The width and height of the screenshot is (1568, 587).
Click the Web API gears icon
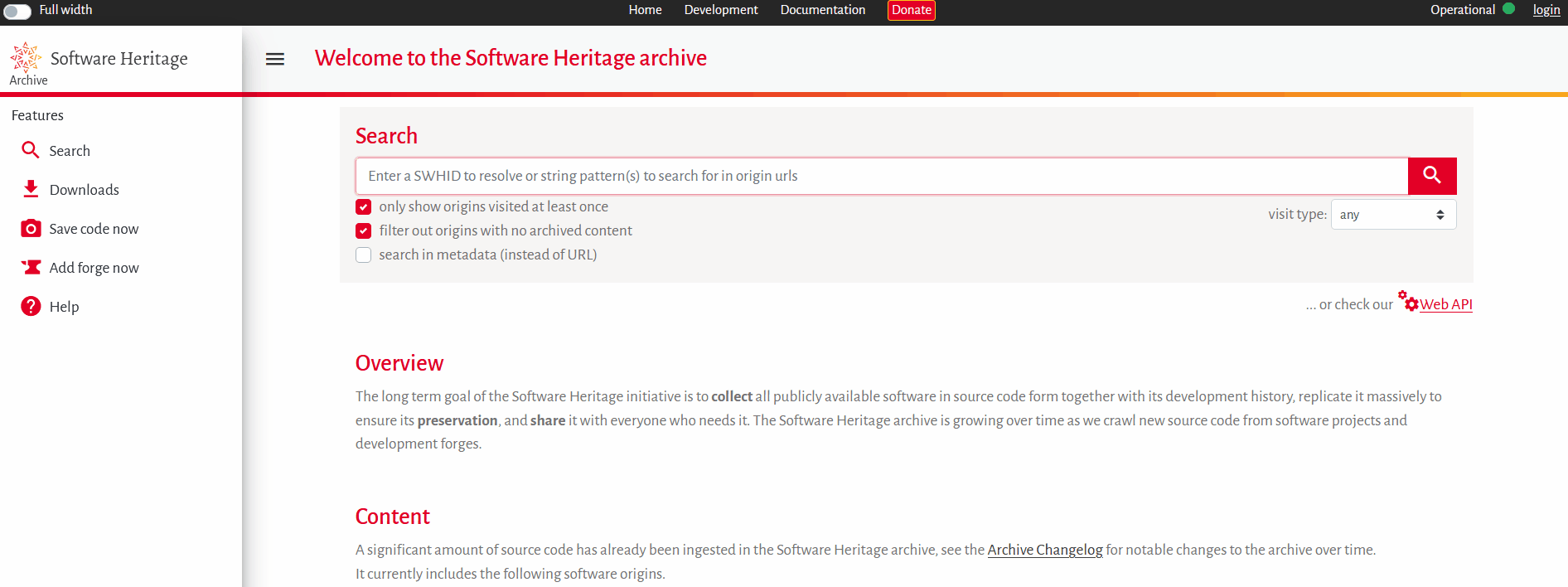pos(1408,301)
